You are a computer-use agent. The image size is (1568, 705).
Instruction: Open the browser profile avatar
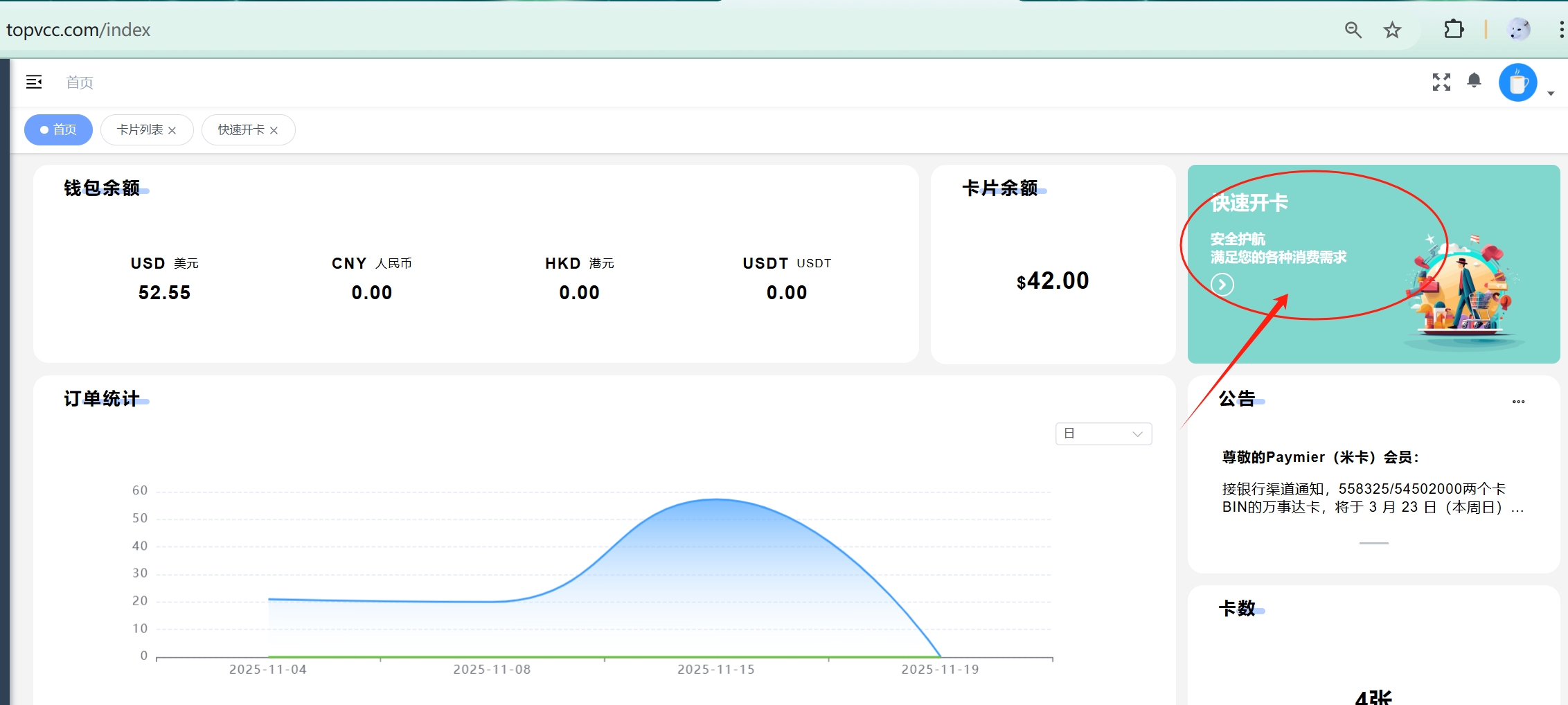tap(1519, 30)
